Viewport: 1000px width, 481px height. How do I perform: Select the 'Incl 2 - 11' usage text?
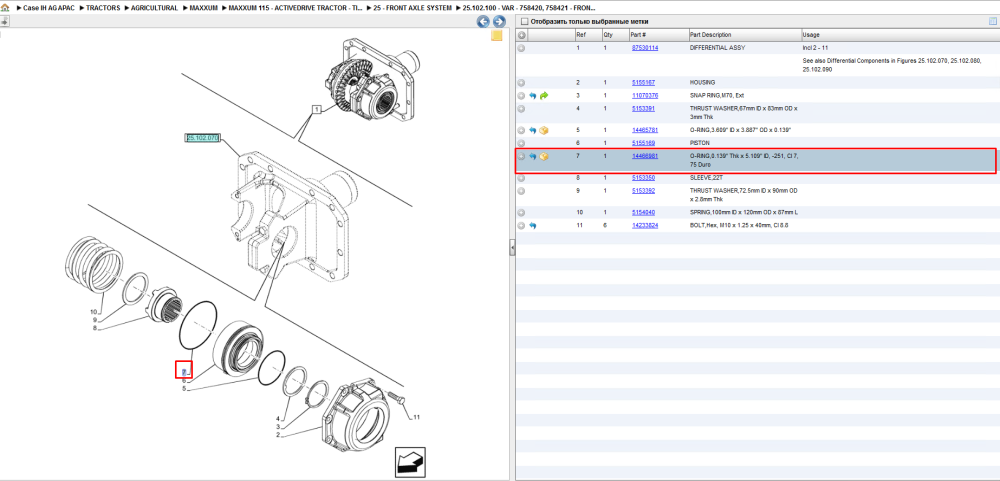click(815, 48)
